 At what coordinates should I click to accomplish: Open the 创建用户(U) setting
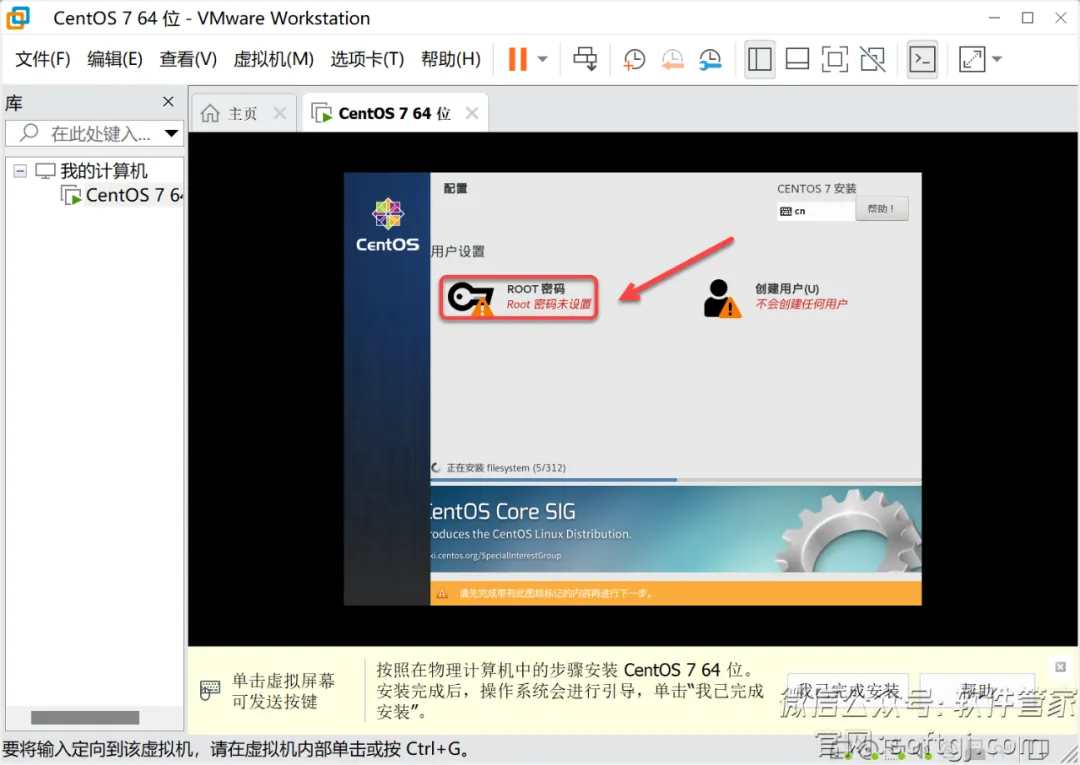coord(776,297)
